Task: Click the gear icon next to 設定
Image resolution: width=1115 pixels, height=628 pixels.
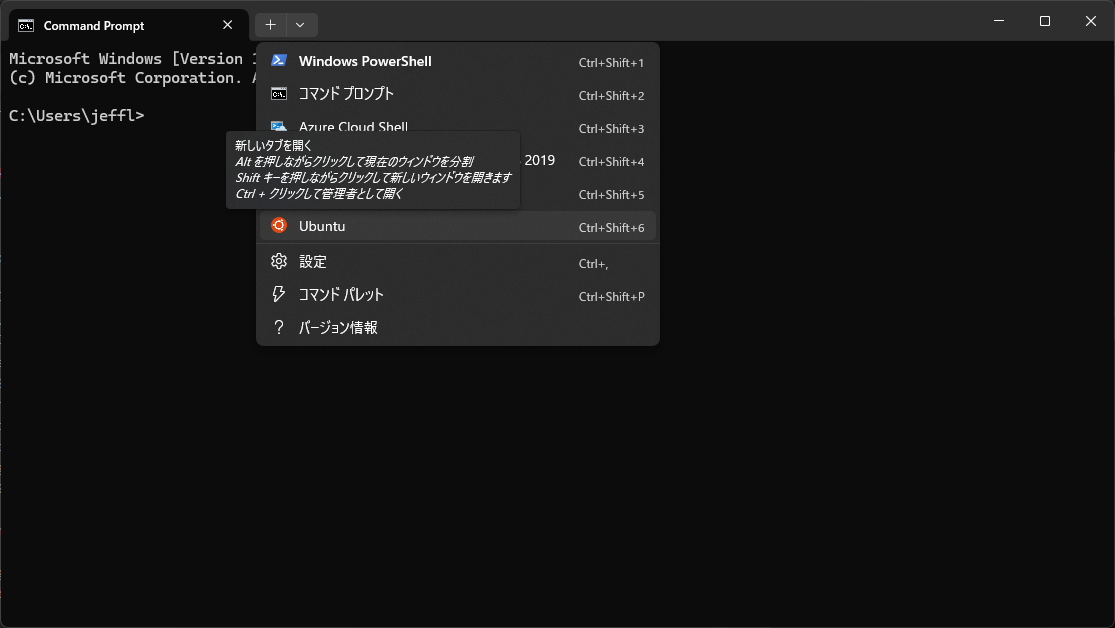Action: tap(278, 261)
